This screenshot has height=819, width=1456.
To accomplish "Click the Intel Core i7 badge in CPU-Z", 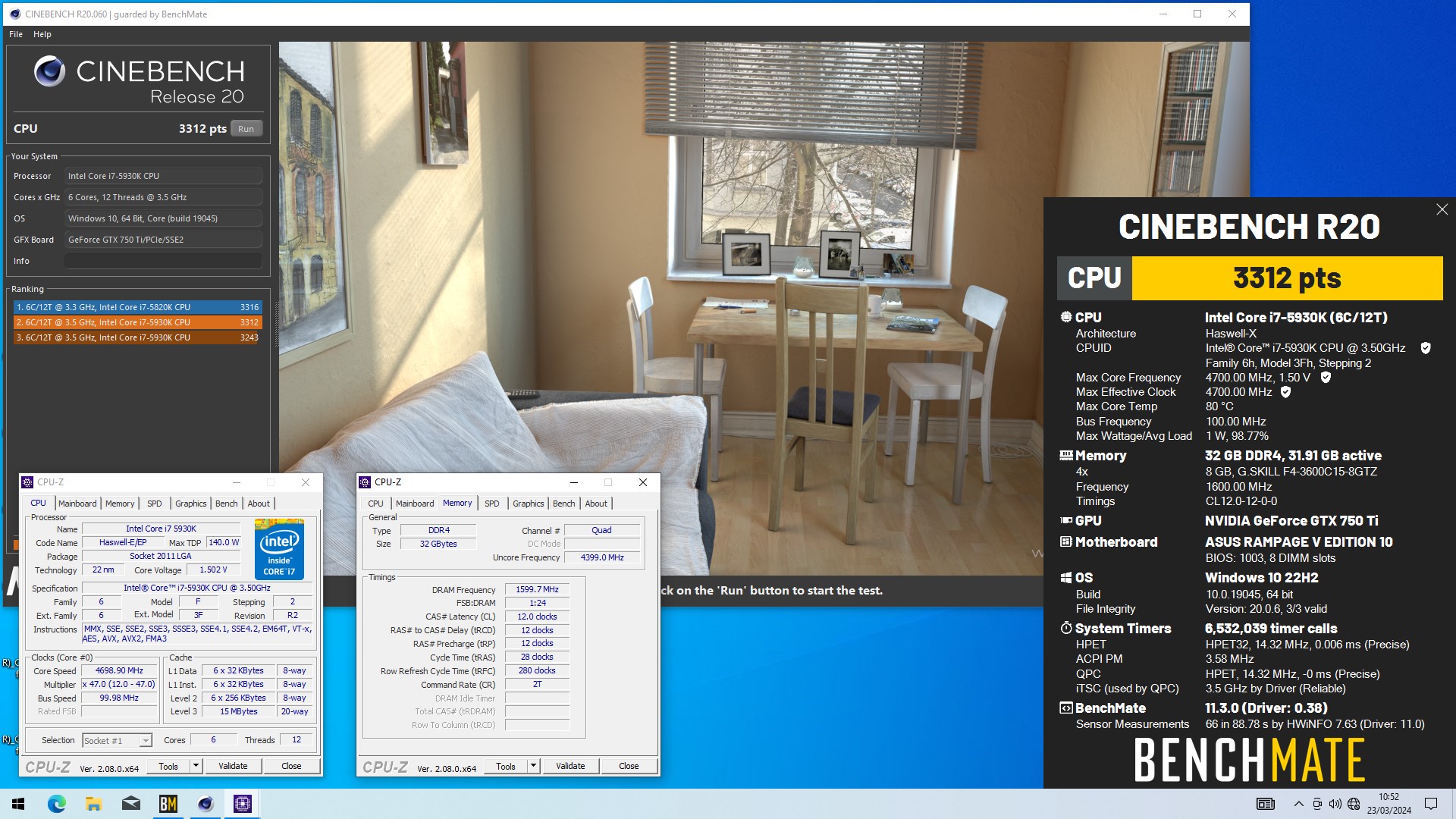I will [279, 549].
